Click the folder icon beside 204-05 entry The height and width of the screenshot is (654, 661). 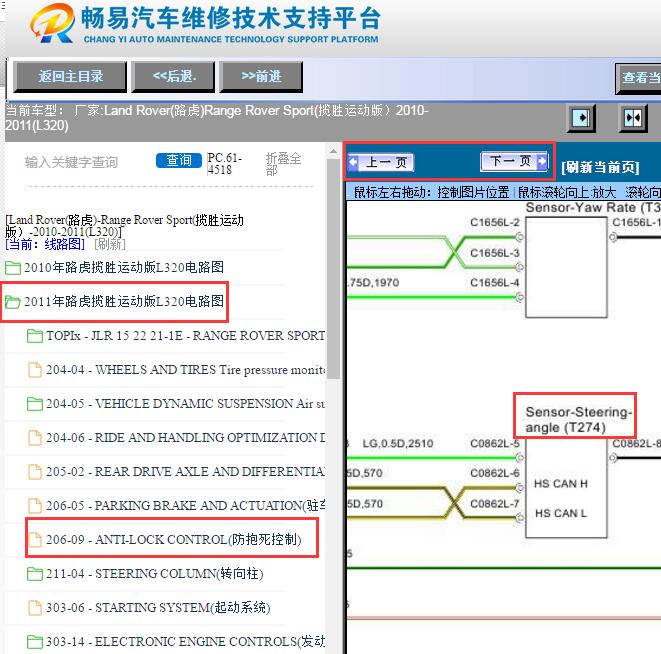tap(35, 404)
